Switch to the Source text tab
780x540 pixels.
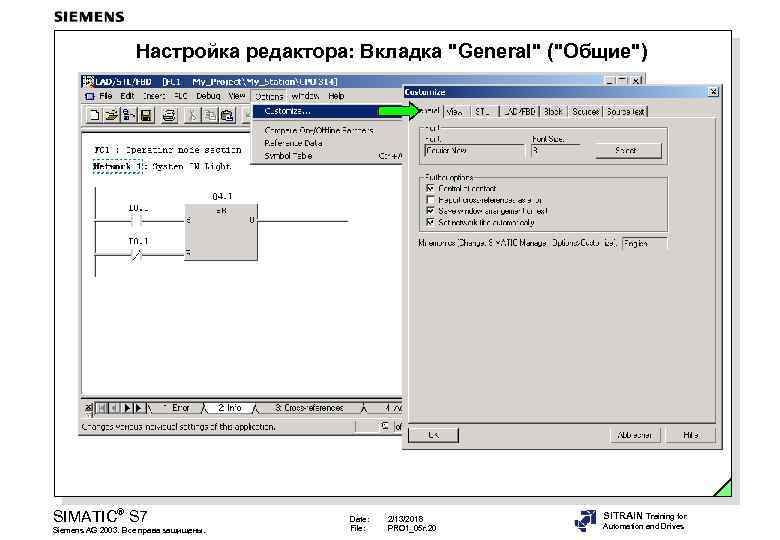tap(626, 112)
